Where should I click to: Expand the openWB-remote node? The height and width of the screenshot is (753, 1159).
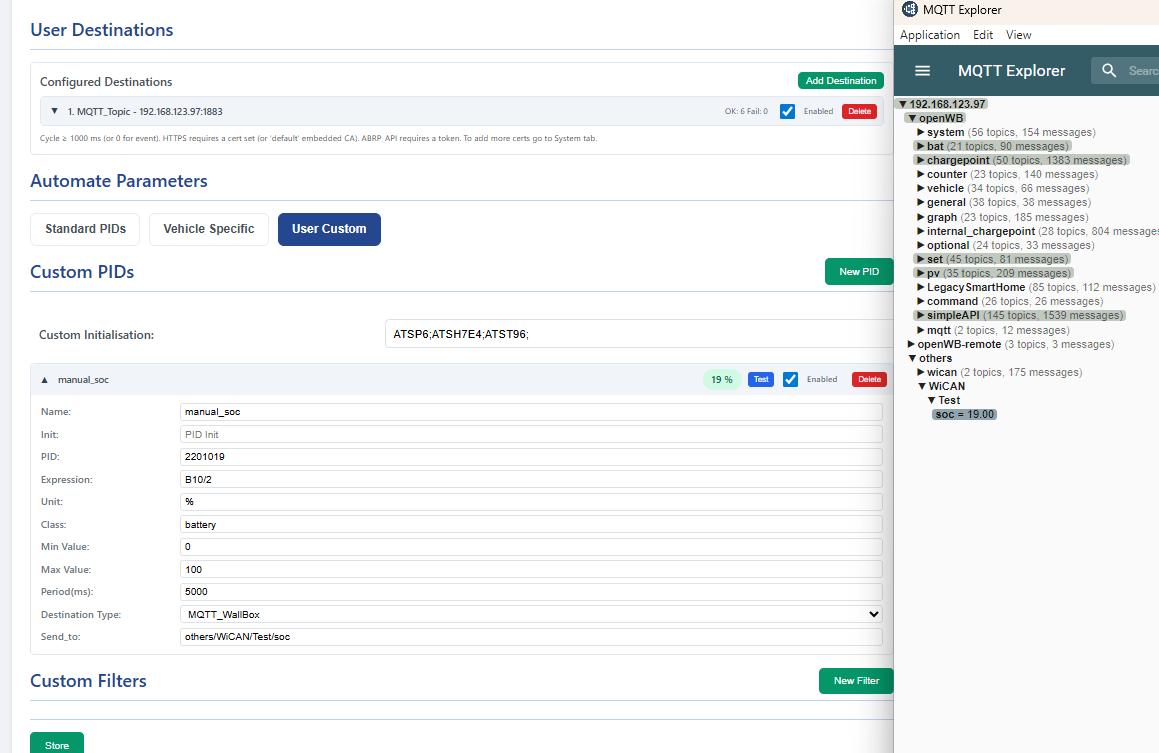tap(910, 343)
